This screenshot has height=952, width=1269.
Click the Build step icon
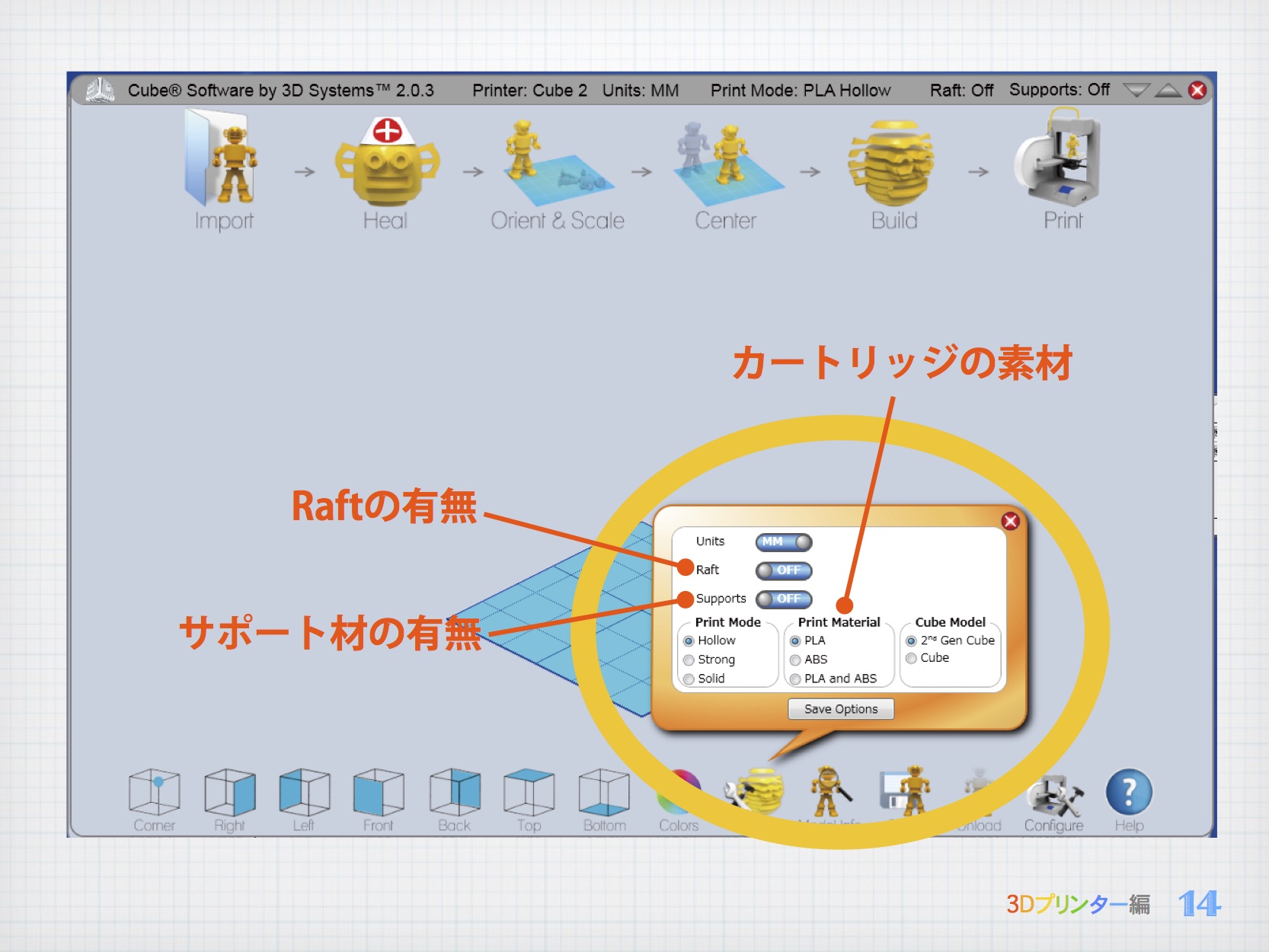(x=893, y=163)
